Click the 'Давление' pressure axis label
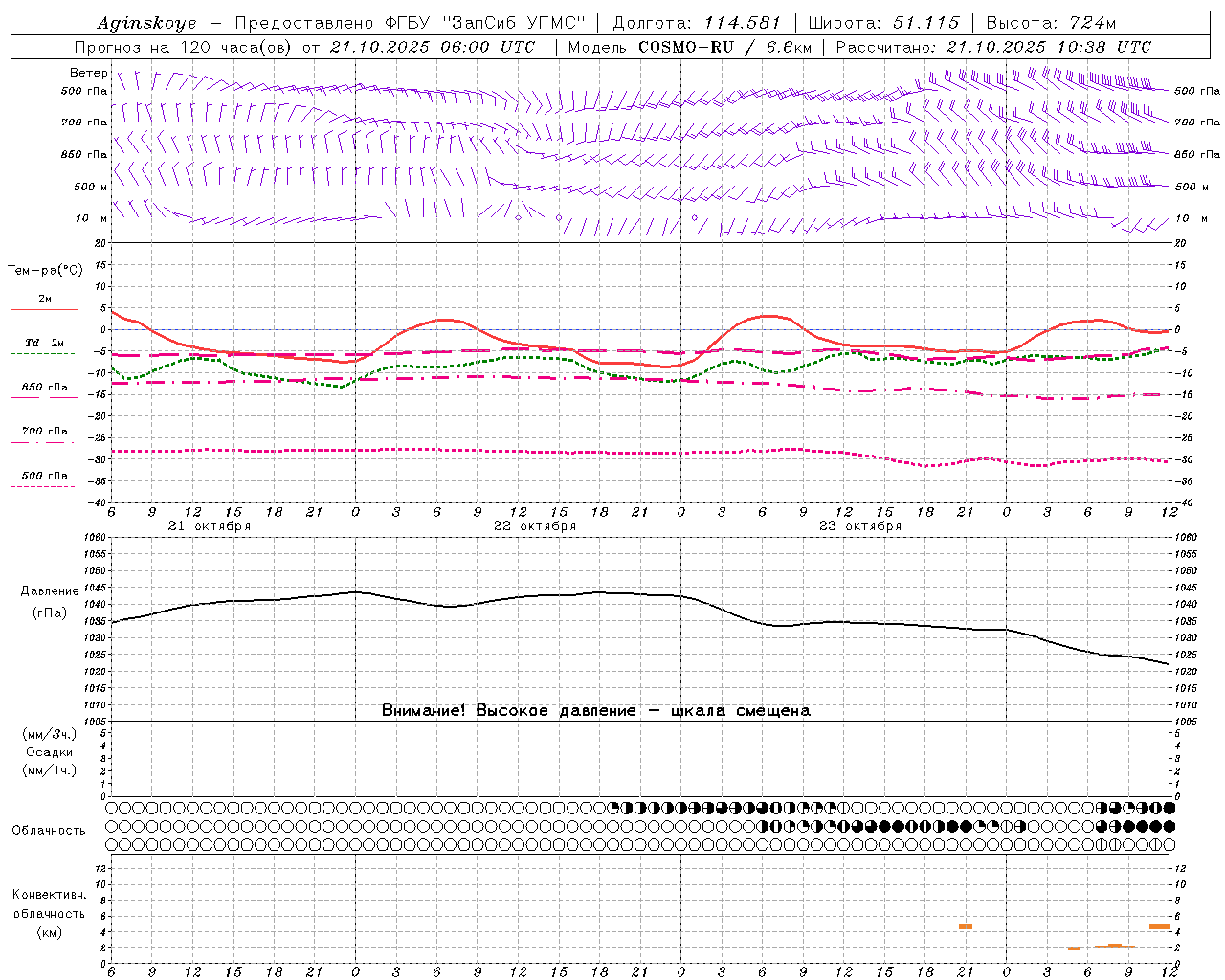The height and width of the screenshot is (980, 1225). point(50,591)
